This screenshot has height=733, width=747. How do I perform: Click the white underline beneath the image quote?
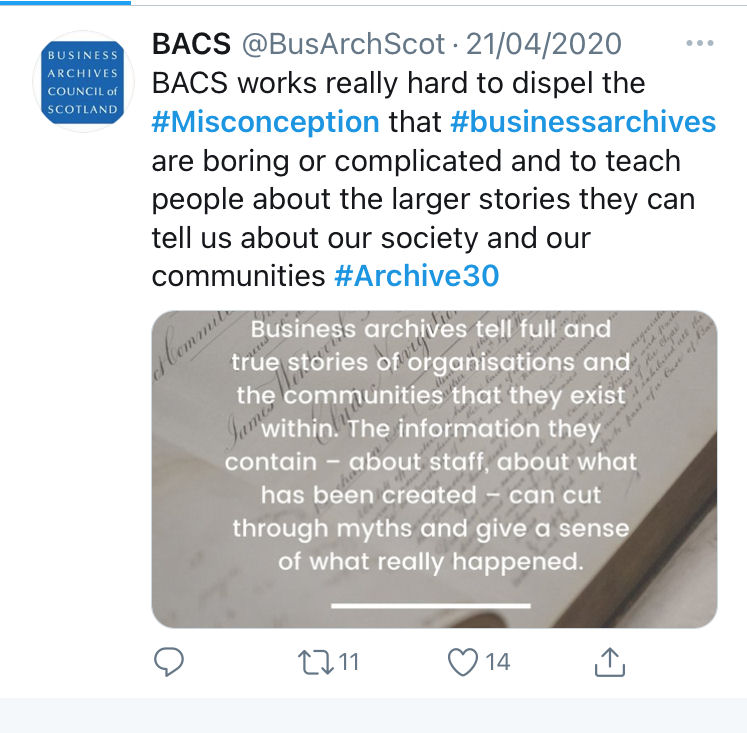click(431, 606)
